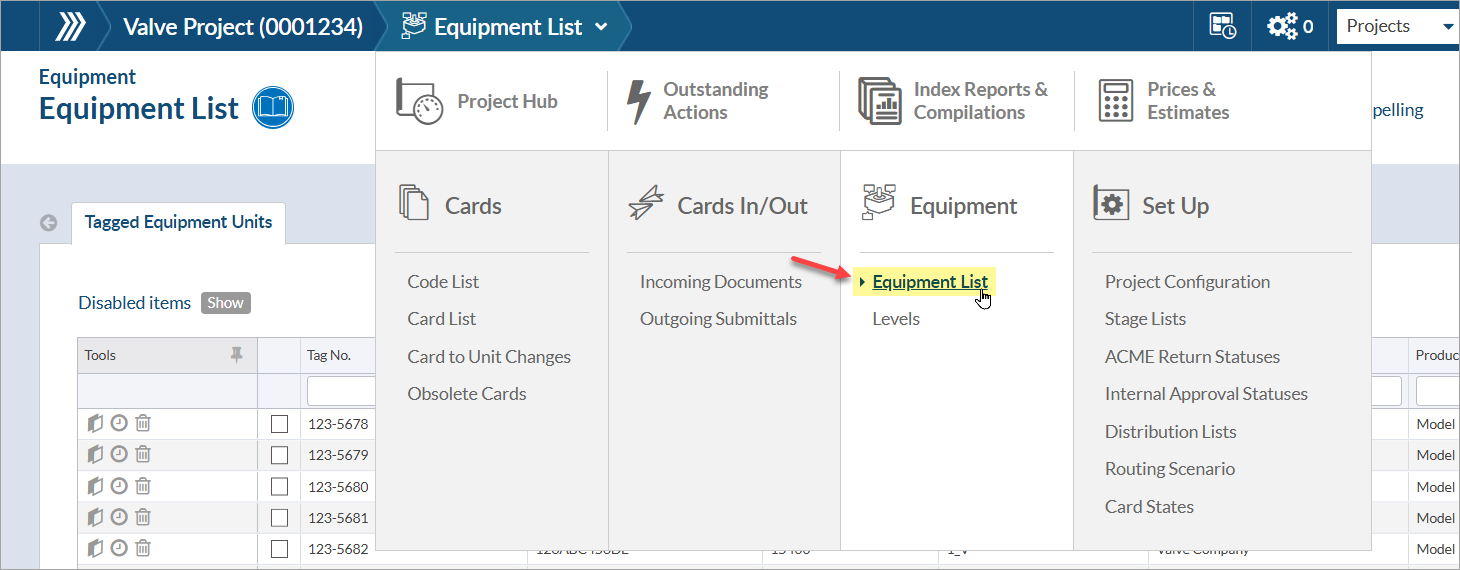Viewport: 1460px width, 570px height.
Task: Click tag number 123-5682 cell
Action: 338,549
